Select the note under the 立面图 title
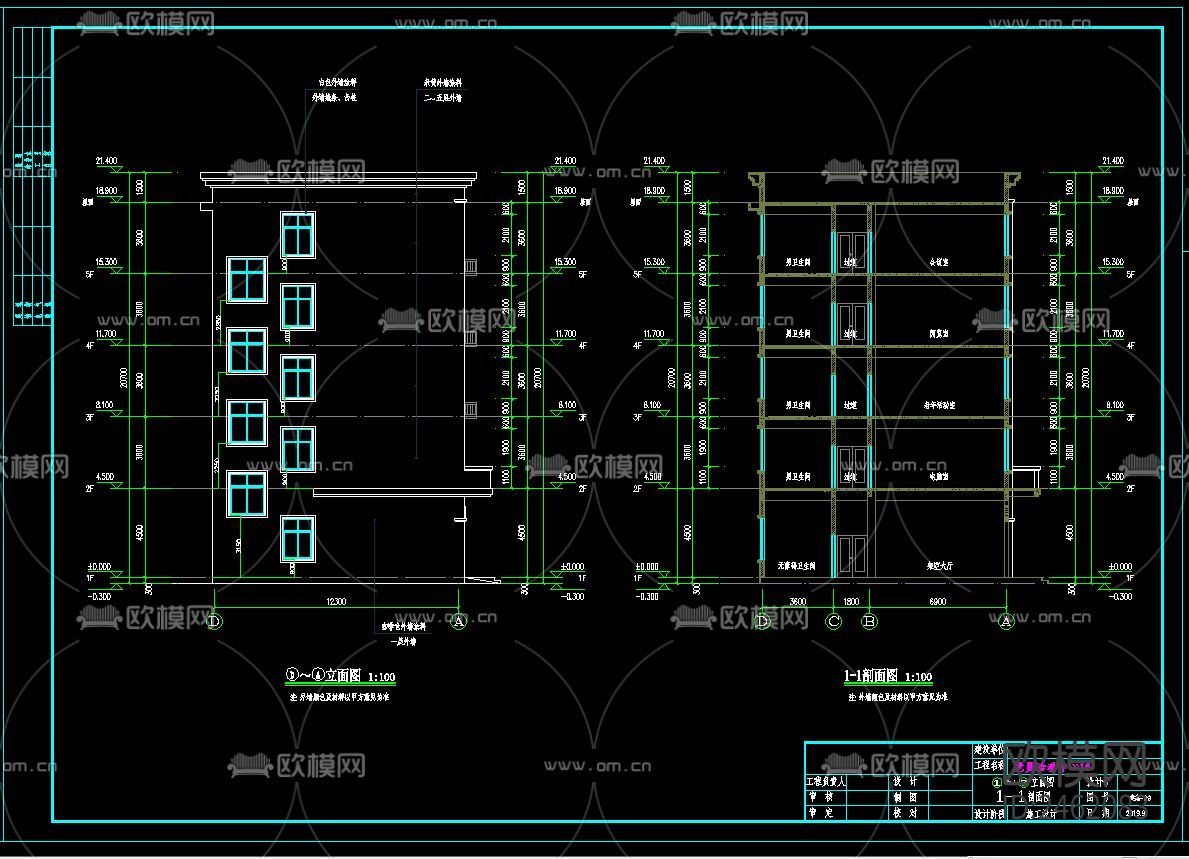 coord(339,697)
